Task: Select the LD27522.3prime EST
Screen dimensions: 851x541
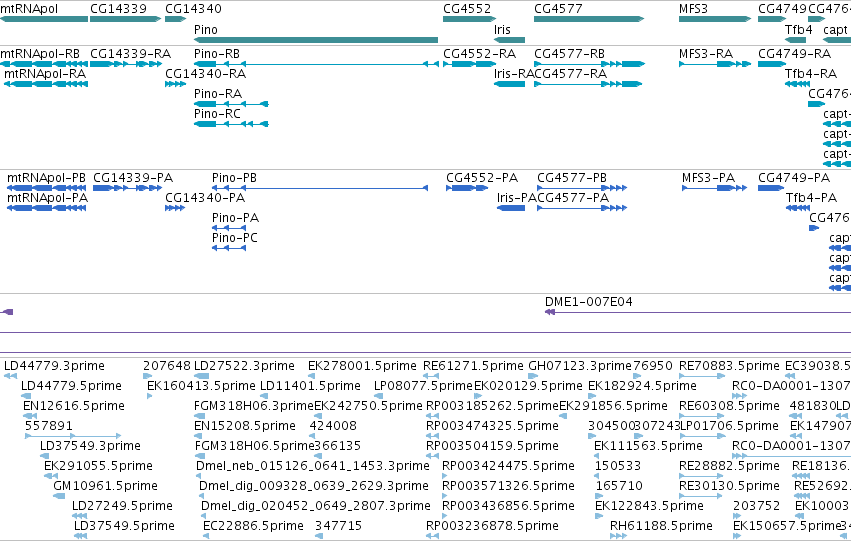Action: click(201, 375)
